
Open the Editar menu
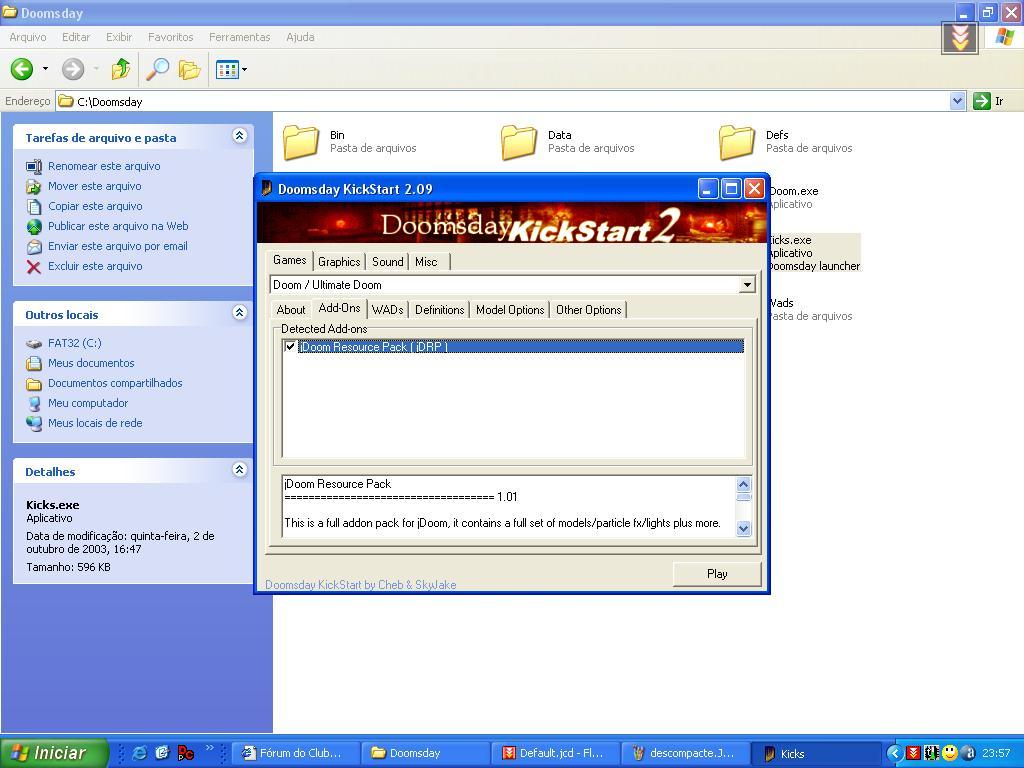click(x=76, y=37)
